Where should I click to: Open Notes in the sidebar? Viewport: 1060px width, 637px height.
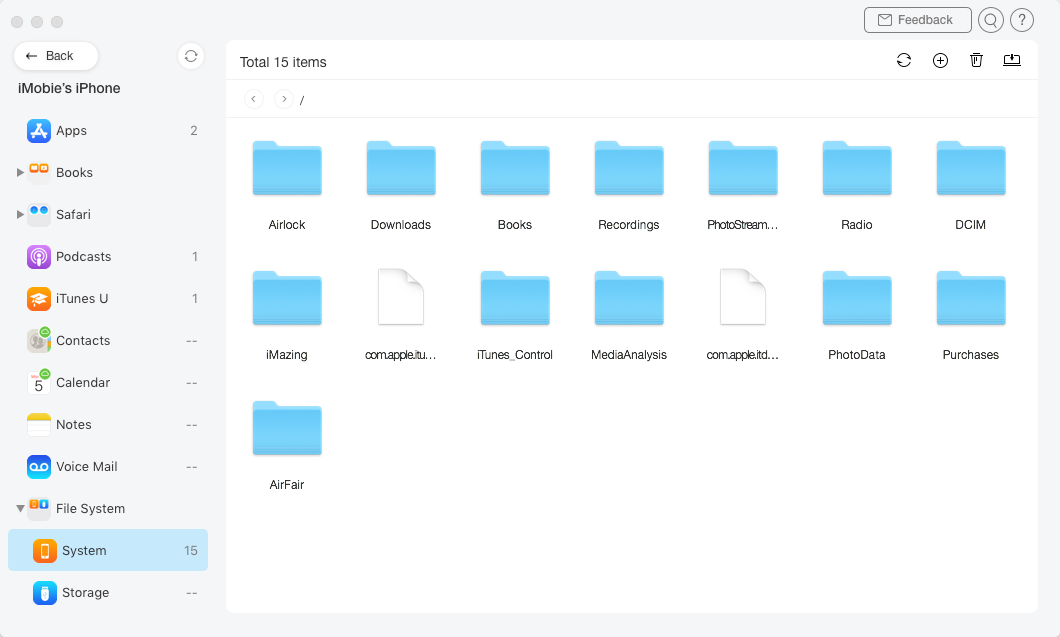tap(108, 424)
